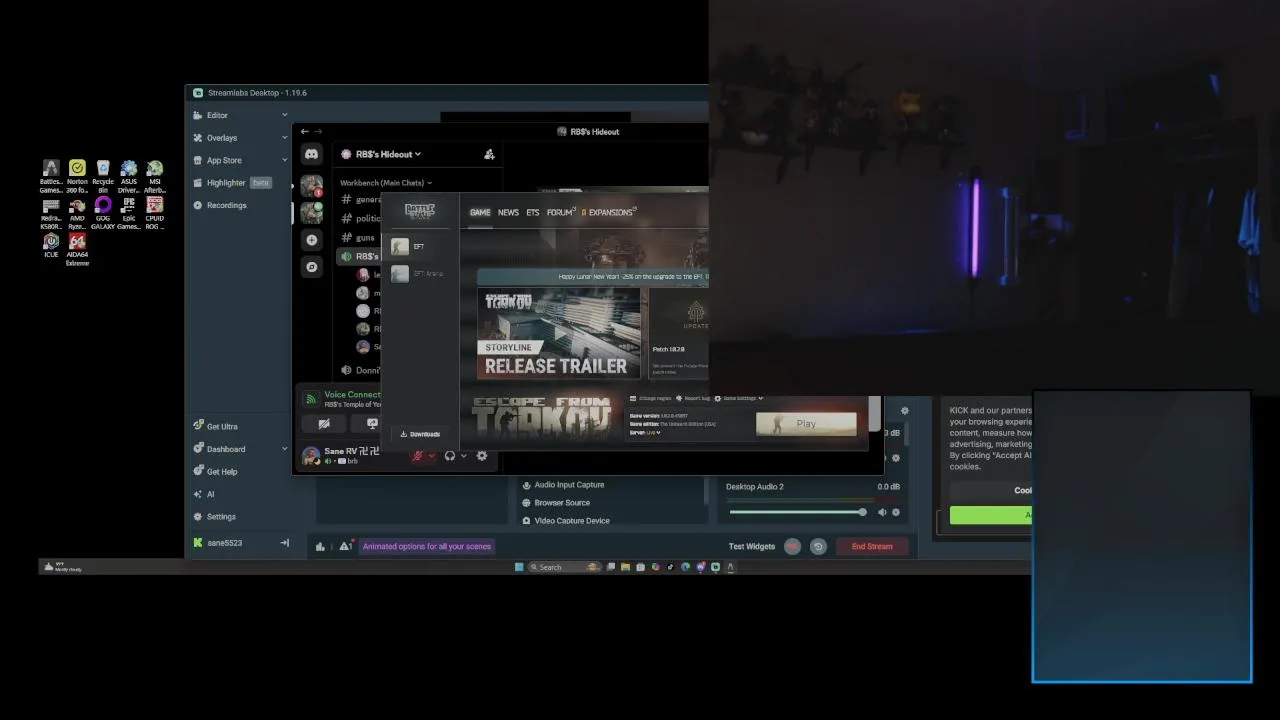Collapse Streamlabs sidebar arrow next to sane5523
This screenshot has width=1280, height=720.
point(285,543)
